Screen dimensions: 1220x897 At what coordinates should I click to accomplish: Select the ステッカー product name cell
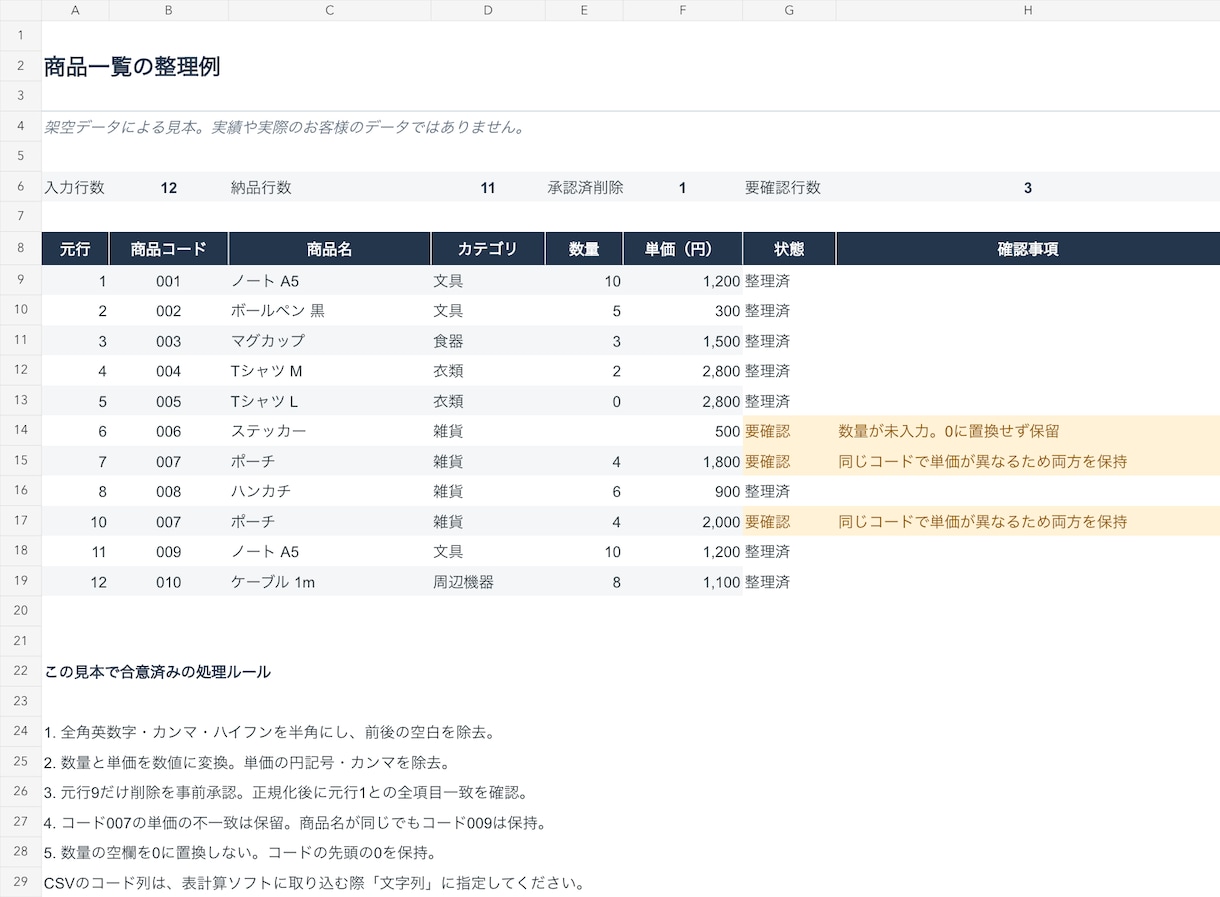point(330,431)
